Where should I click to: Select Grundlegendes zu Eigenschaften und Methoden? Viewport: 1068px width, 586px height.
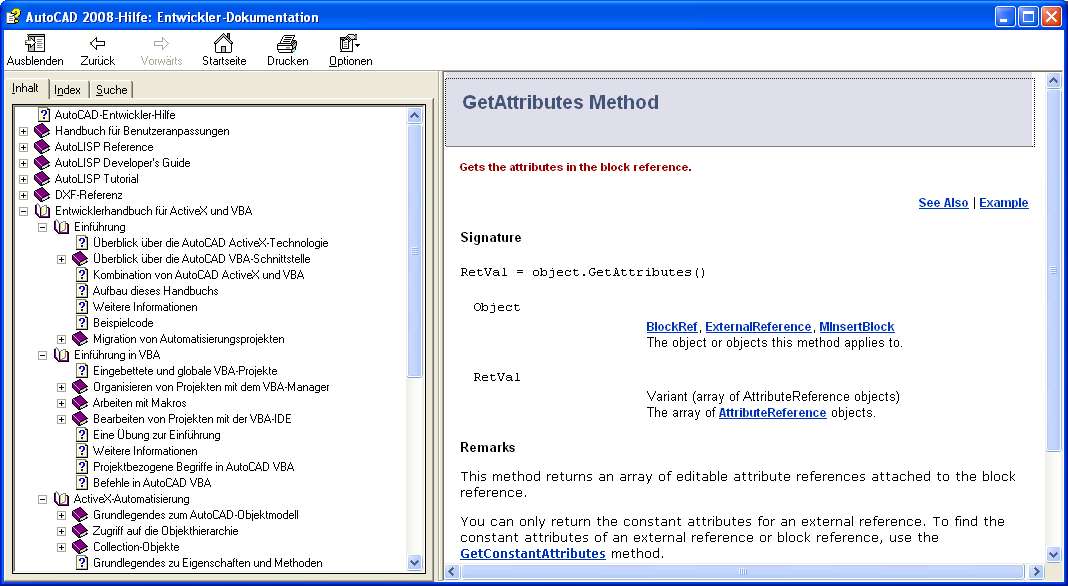pyautogui.click(x=208, y=563)
